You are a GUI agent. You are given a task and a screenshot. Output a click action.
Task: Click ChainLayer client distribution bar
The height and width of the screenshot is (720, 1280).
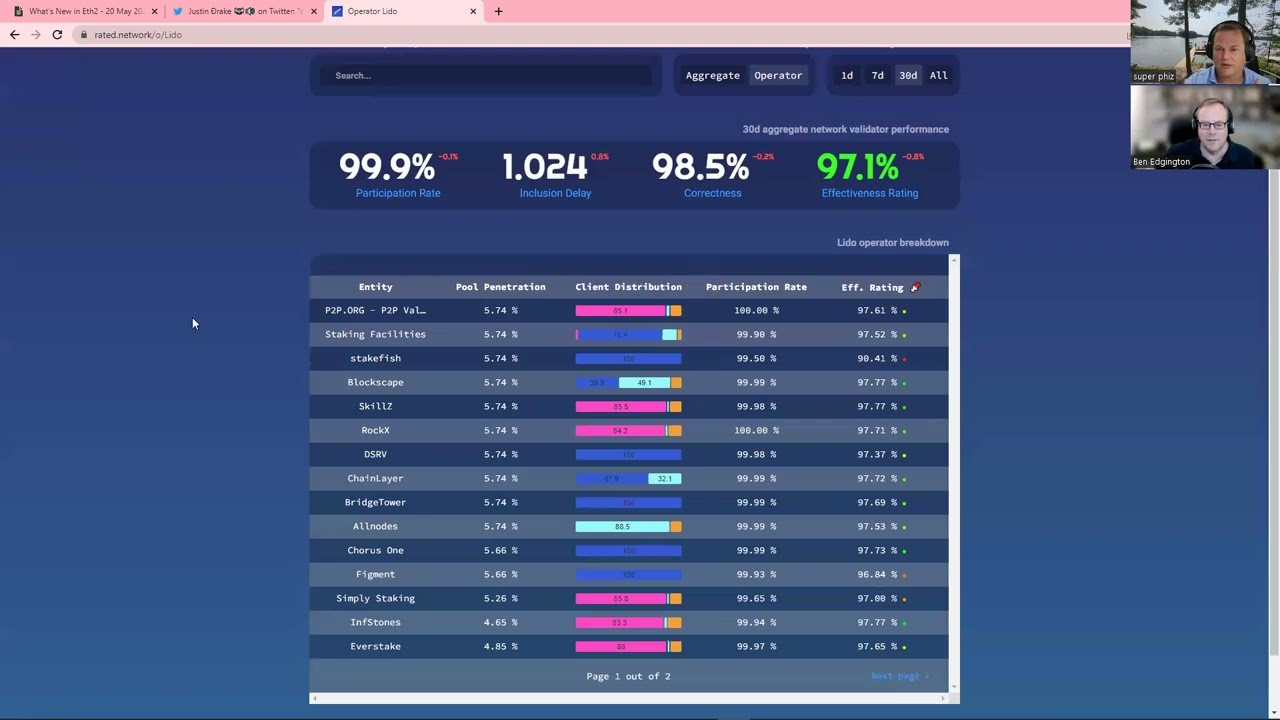pyautogui.click(x=628, y=478)
